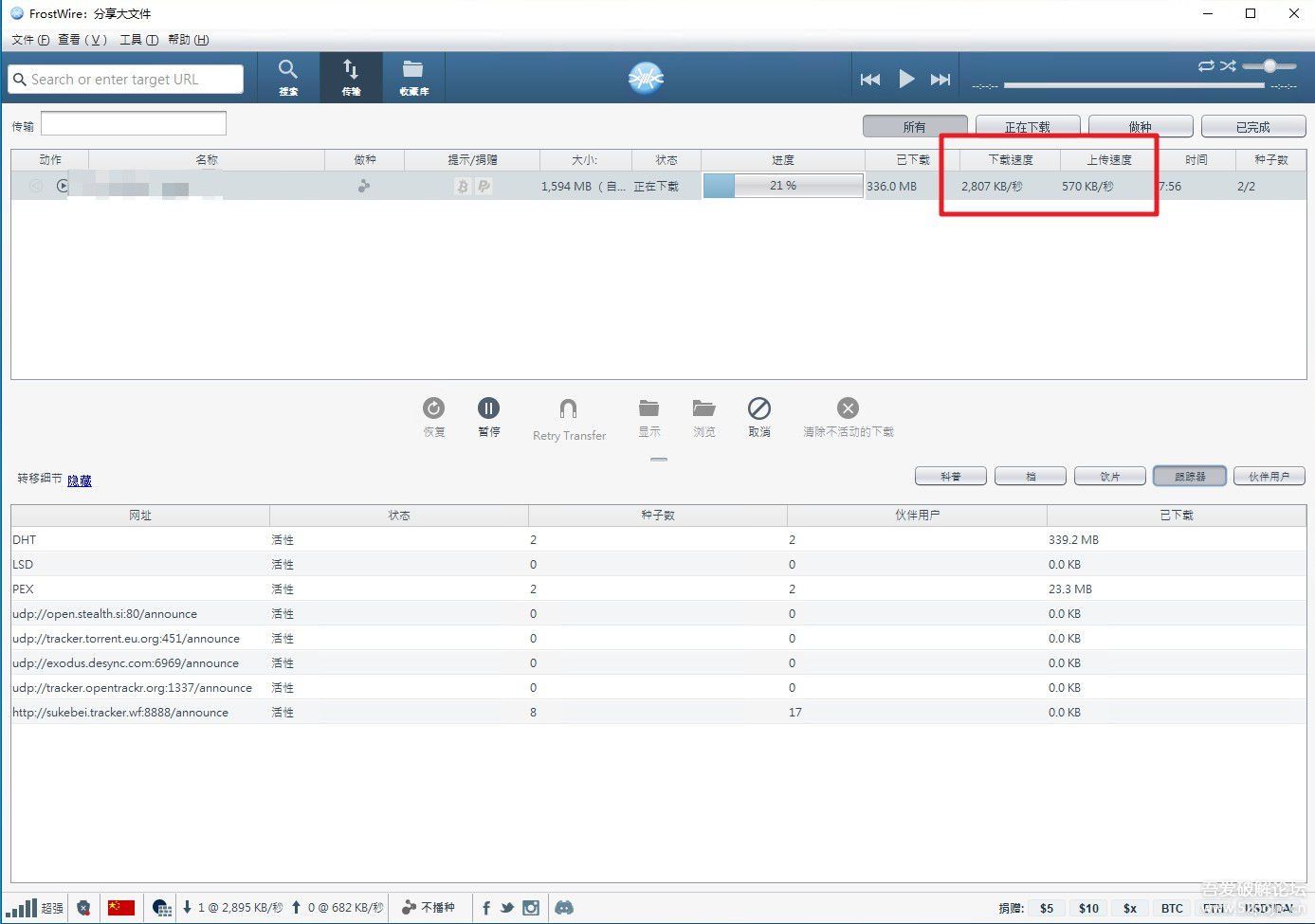The image size is (1315, 924).
Task: Open the 帮助 (Help) dropdown menu
Action: point(188,40)
